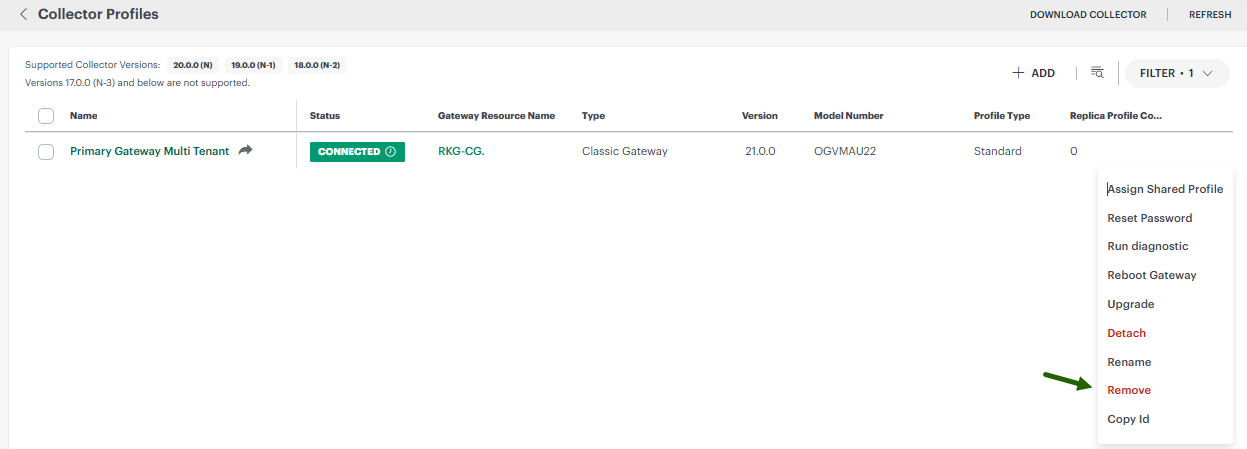Choose Copy Id menu entry
1247x449 pixels.
click(x=1128, y=419)
